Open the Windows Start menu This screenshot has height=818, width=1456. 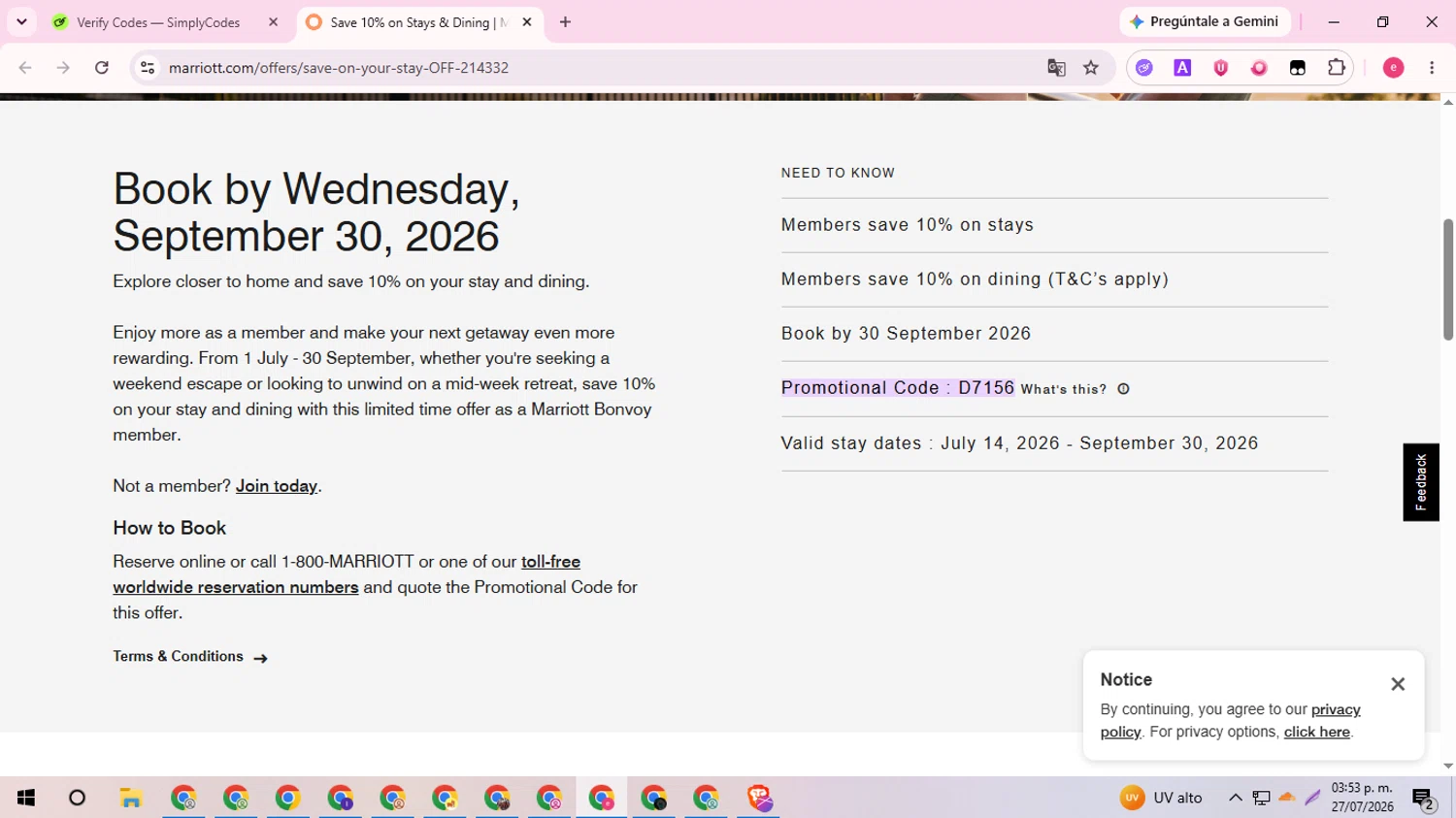click(26, 798)
